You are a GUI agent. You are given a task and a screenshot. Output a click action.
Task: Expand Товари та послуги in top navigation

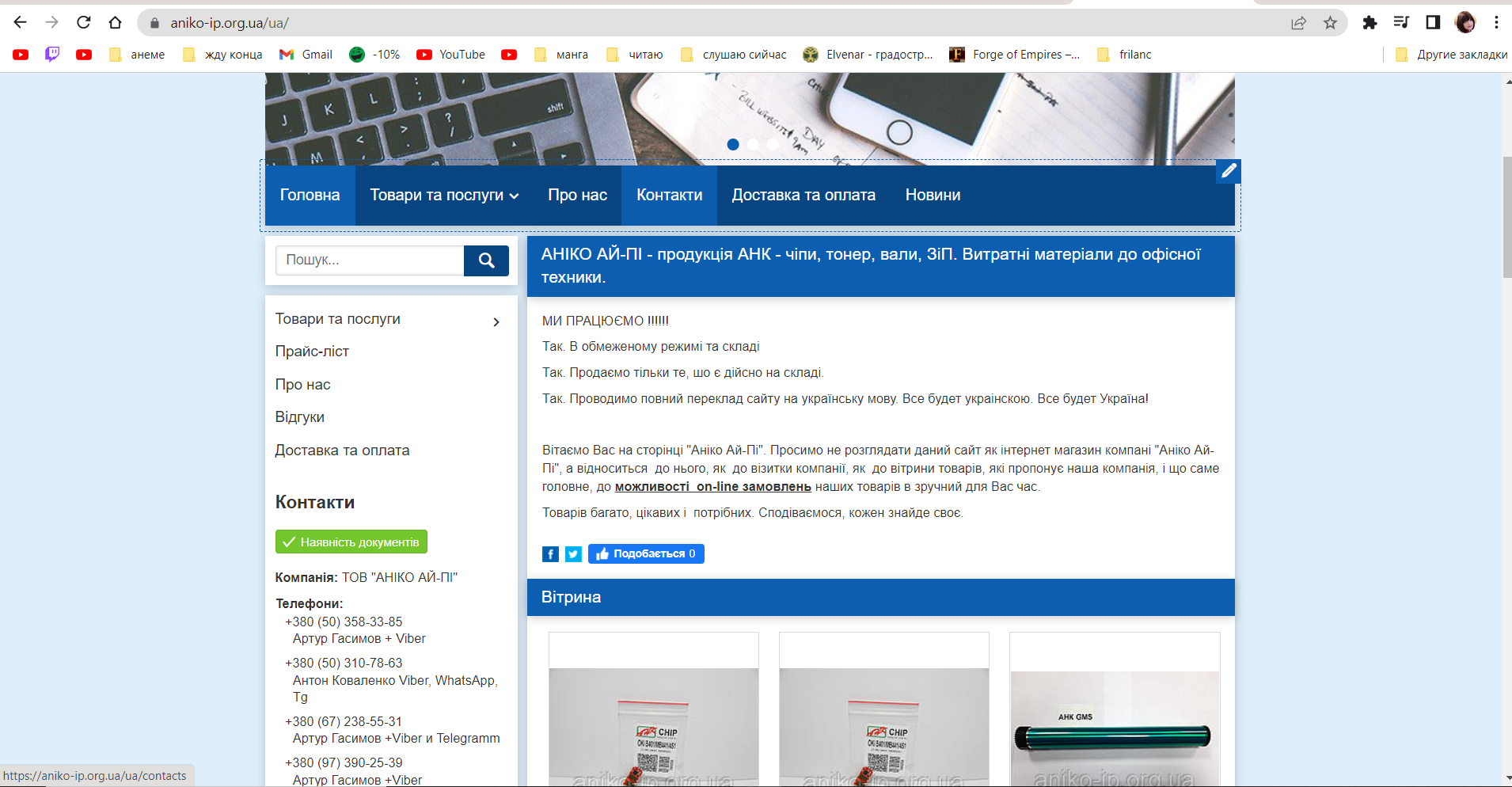[x=444, y=195]
